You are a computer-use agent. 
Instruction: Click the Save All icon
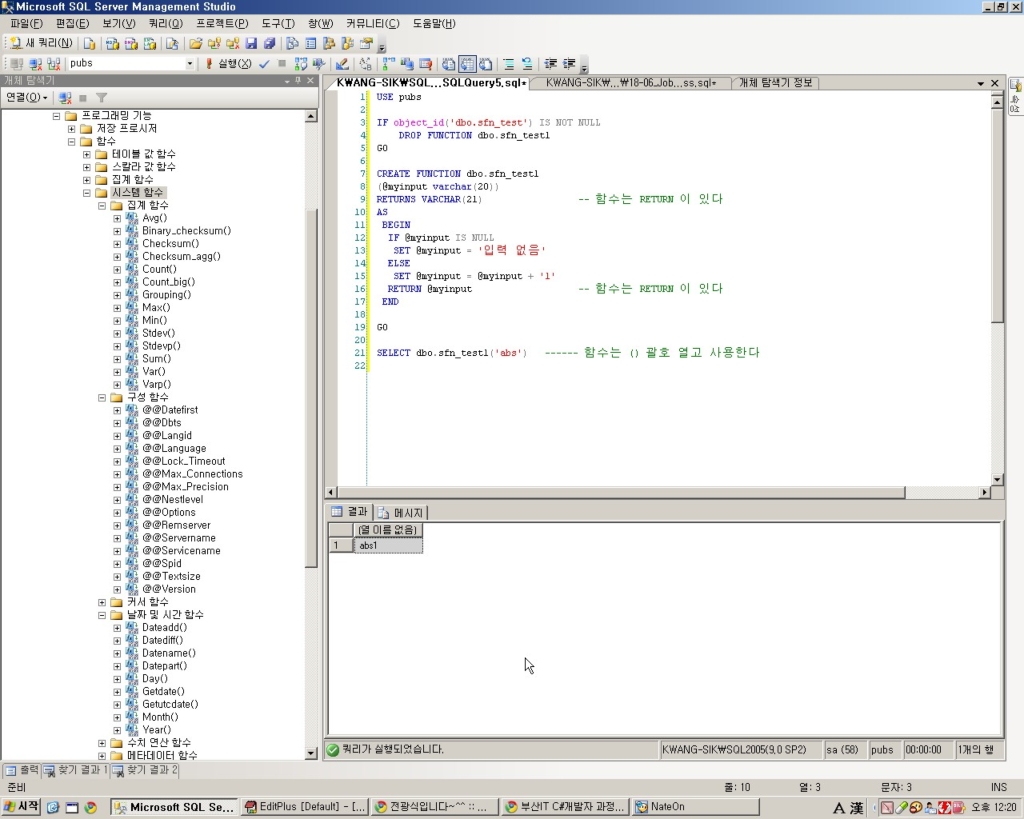(x=269, y=44)
